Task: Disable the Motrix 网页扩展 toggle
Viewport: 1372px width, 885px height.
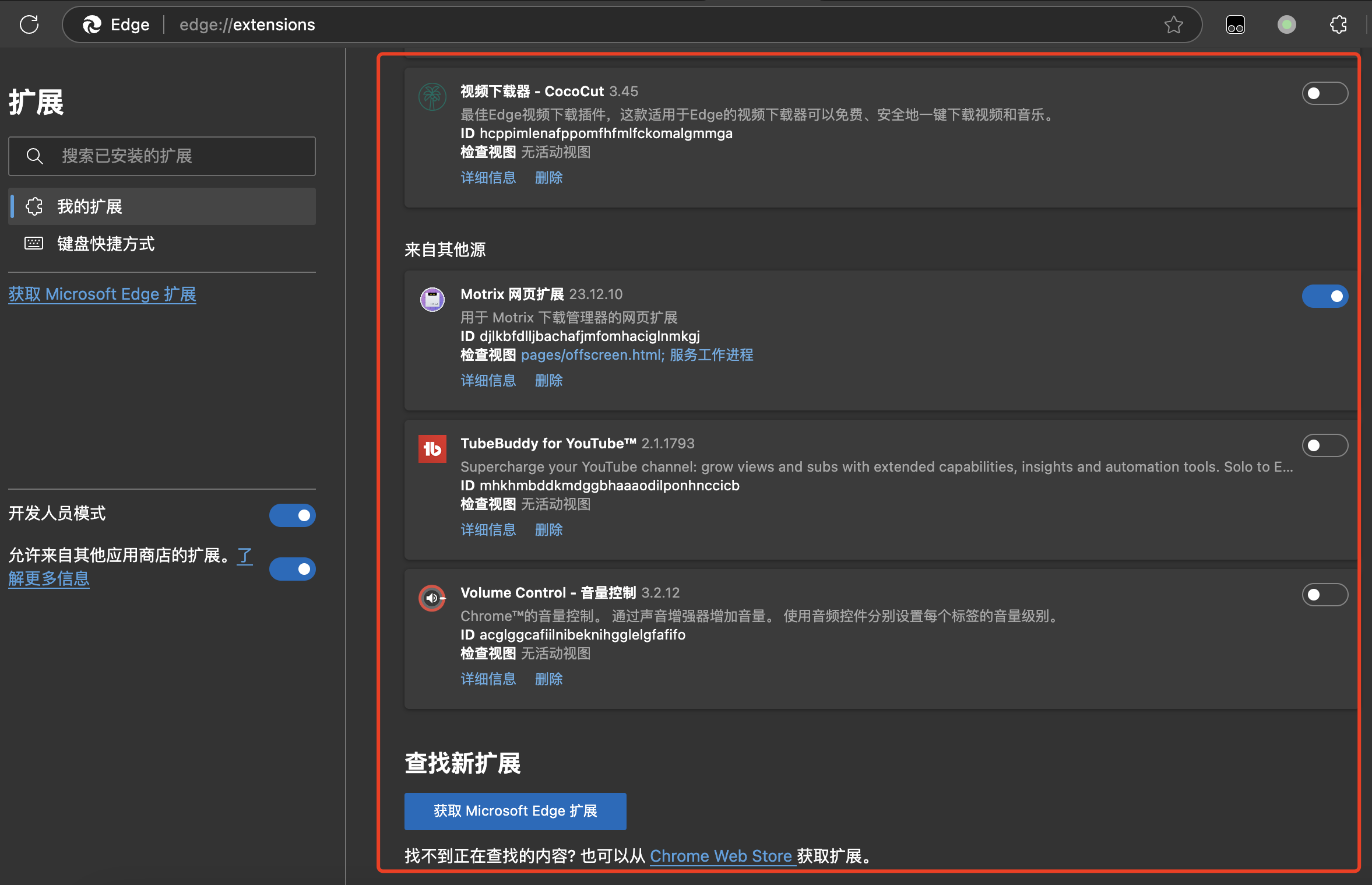Action: pos(1325,296)
